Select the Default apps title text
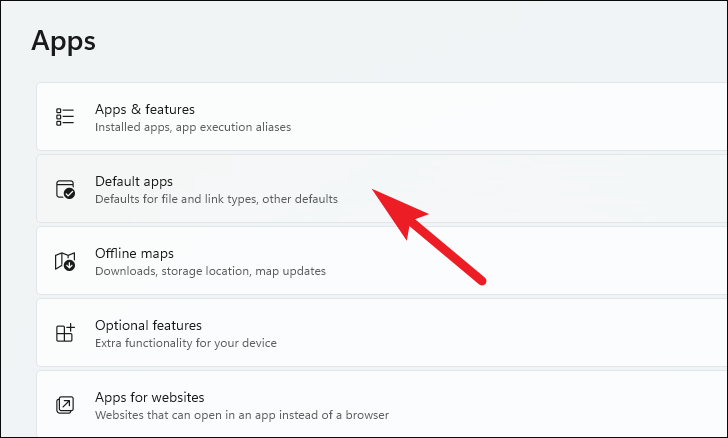The height and width of the screenshot is (438, 728). point(134,181)
